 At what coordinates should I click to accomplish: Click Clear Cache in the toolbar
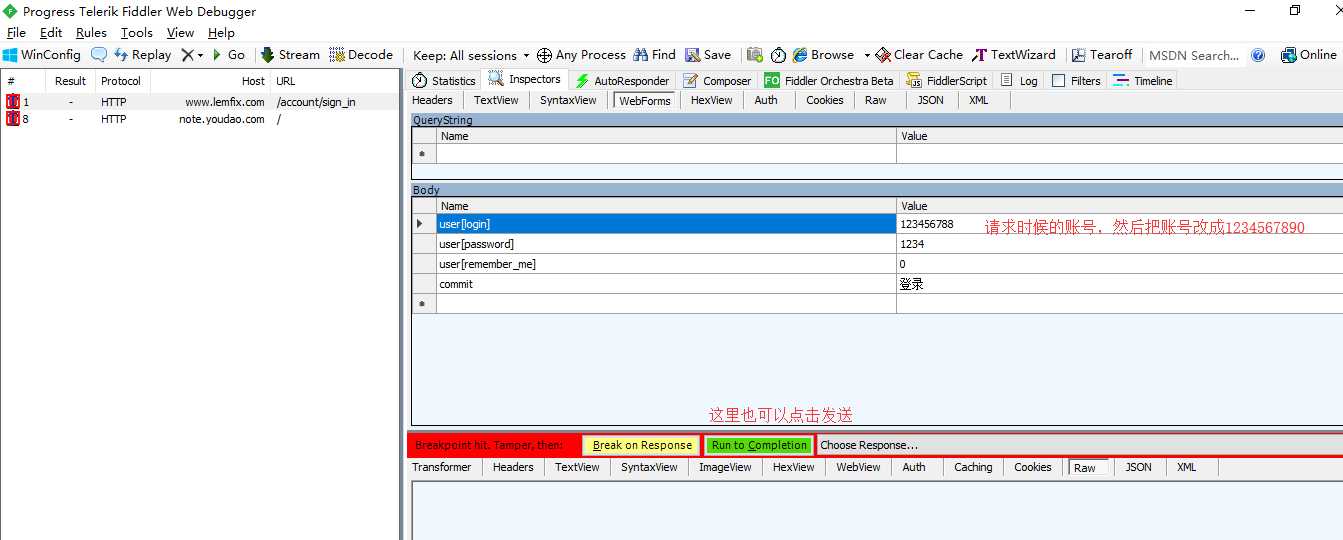coord(919,55)
